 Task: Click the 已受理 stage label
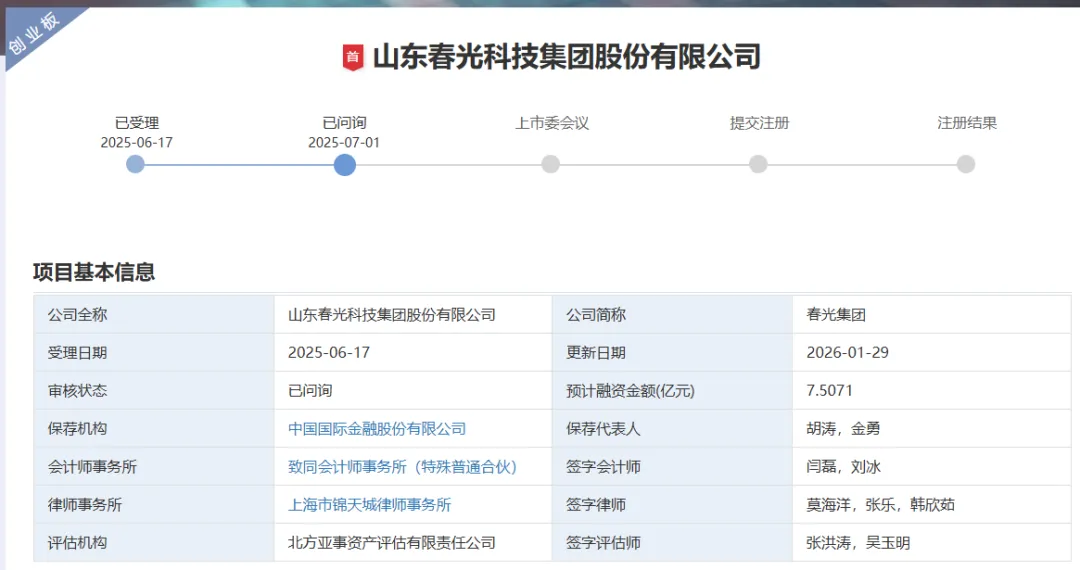coord(136,123)
